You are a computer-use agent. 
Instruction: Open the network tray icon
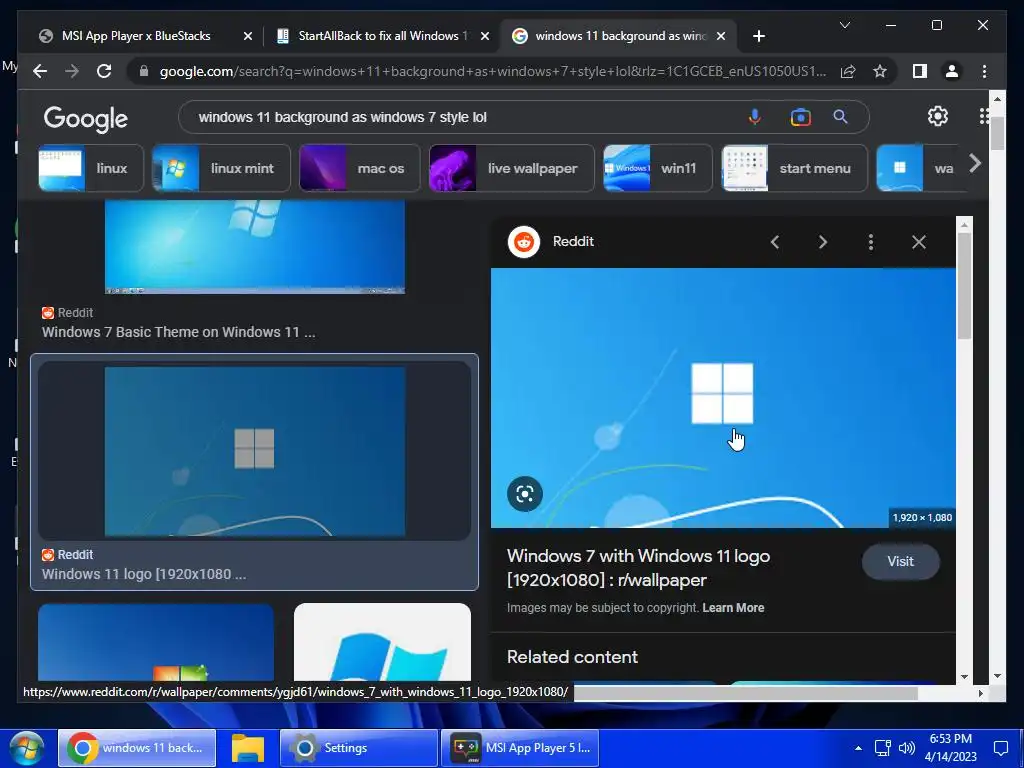[x=882, y=748]
